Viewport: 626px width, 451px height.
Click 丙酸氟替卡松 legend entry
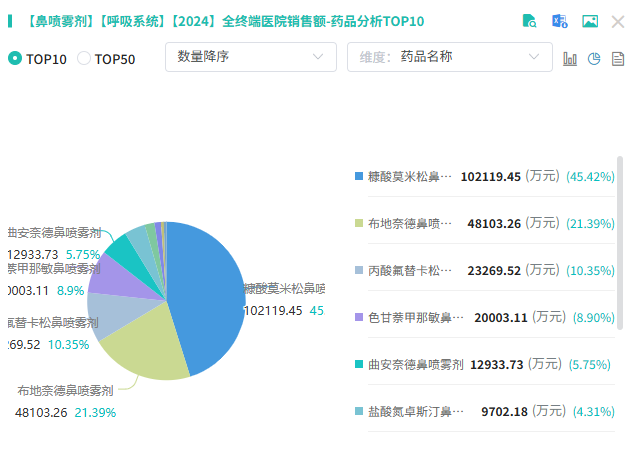[x=410, y=270]
